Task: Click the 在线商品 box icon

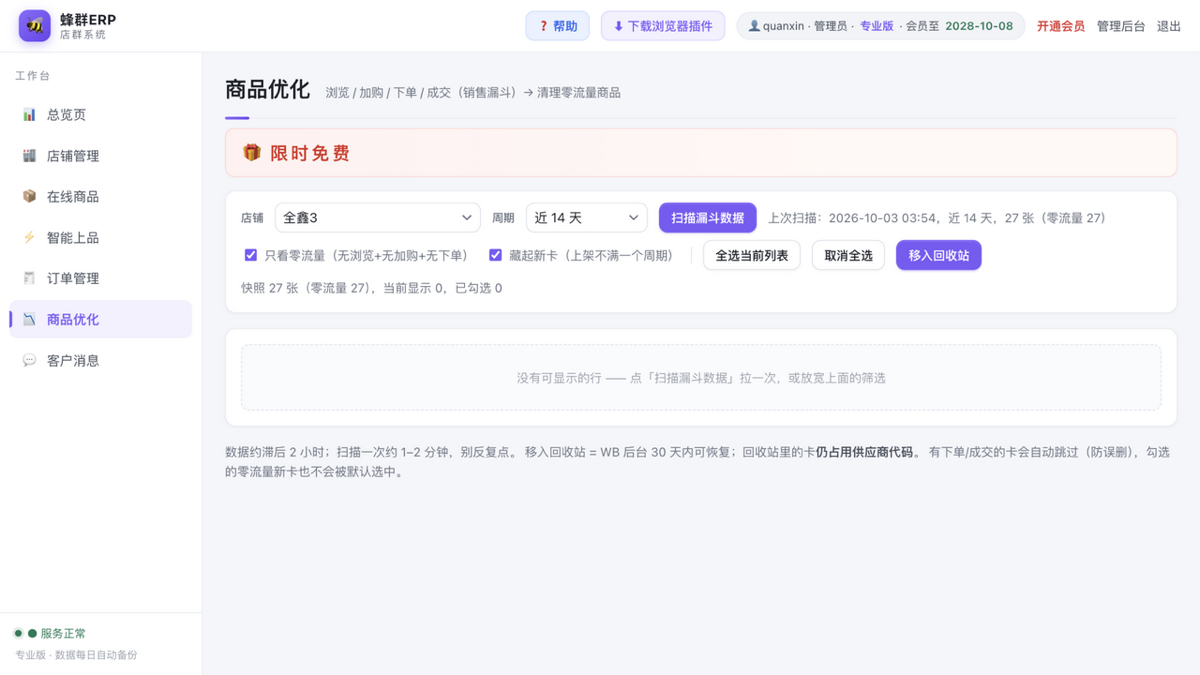Action: tap(29, 197)
